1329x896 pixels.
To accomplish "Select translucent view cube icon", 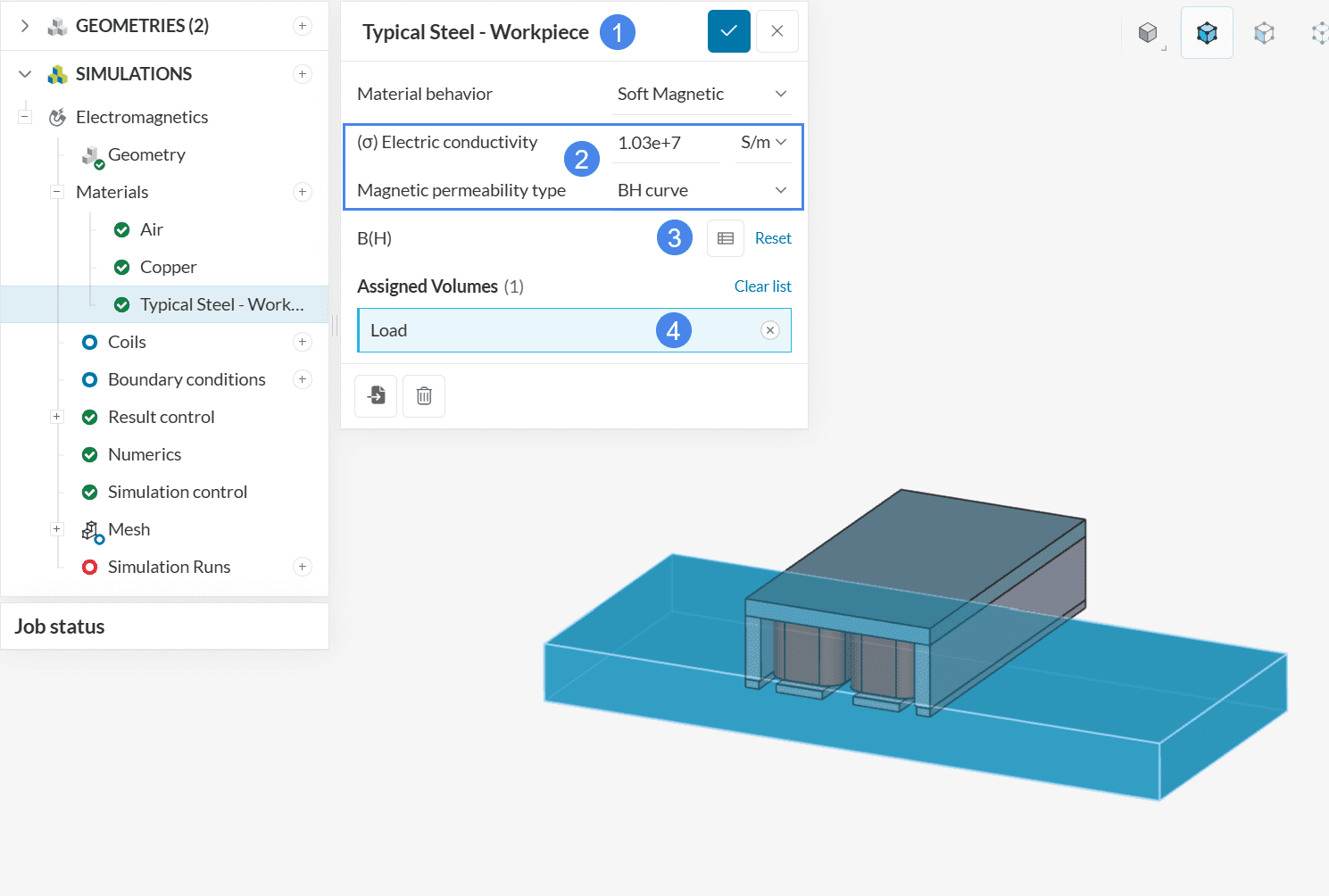I will [x=1264, y=33].
